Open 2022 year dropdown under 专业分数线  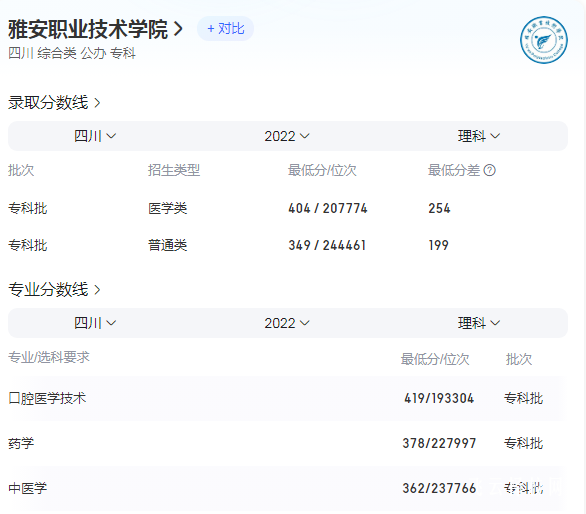[x=287, y=323]
